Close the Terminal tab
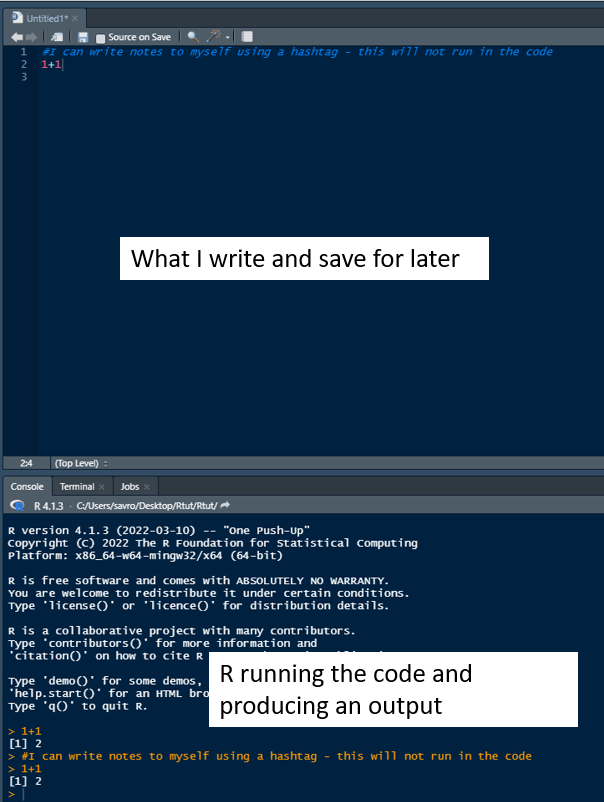Viewport: 604px width, 802px height. coord(101,486)
